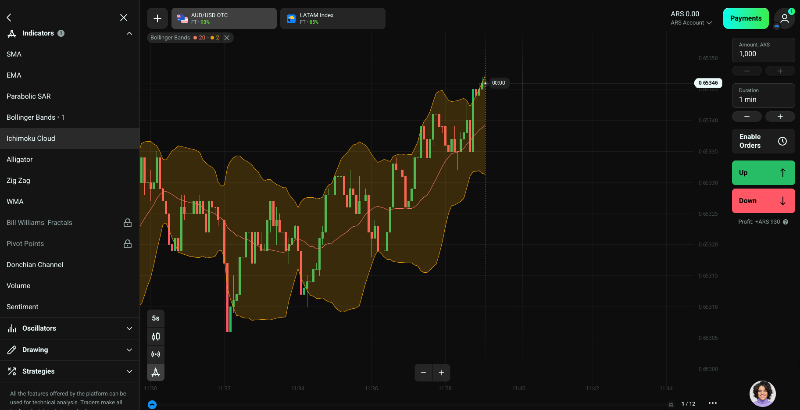Screen dimensions: 800x410
Task: Click the orange Bollinger Bands color dot
Action: (212, 38)
